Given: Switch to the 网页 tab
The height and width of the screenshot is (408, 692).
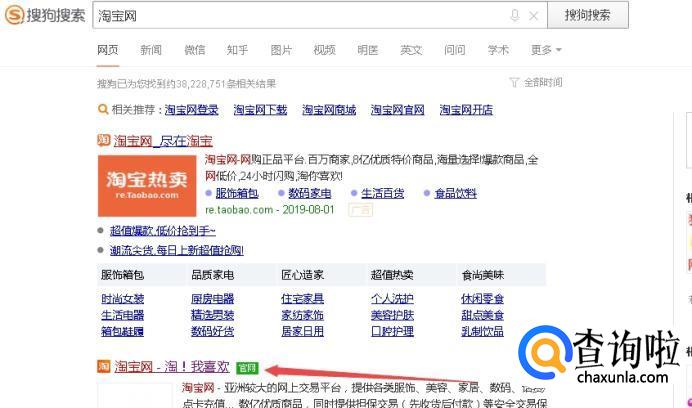Looking at the screenshot, I should click(x=108, y=50).
